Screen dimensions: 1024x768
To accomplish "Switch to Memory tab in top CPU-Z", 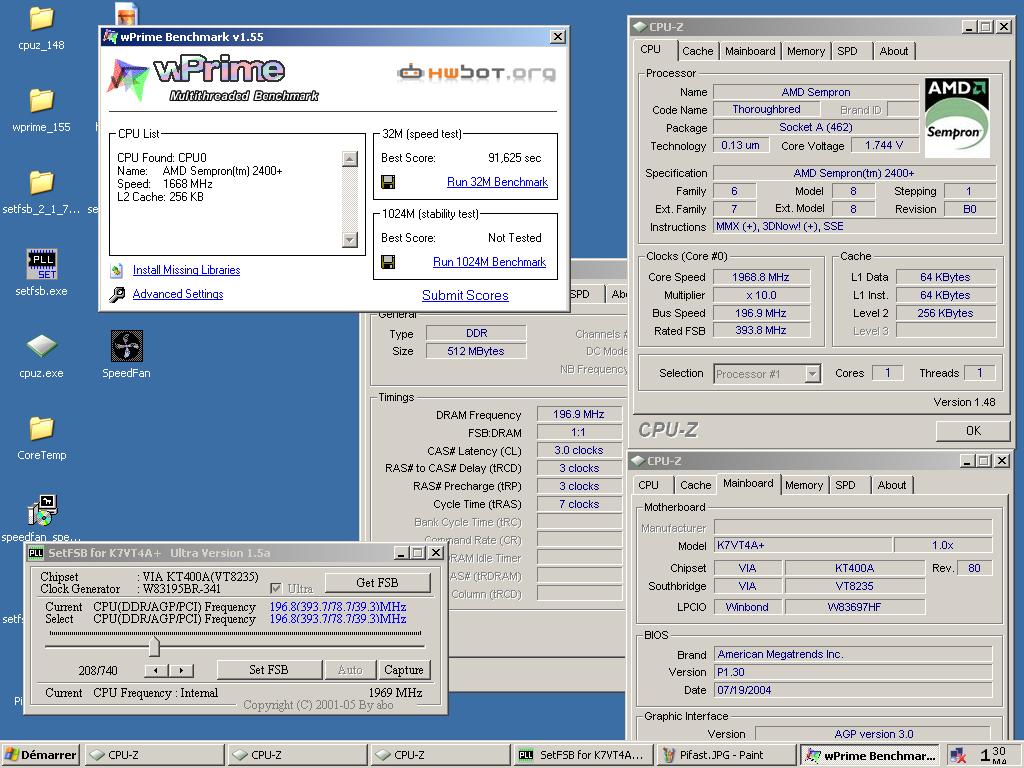I will coord(806,51).
